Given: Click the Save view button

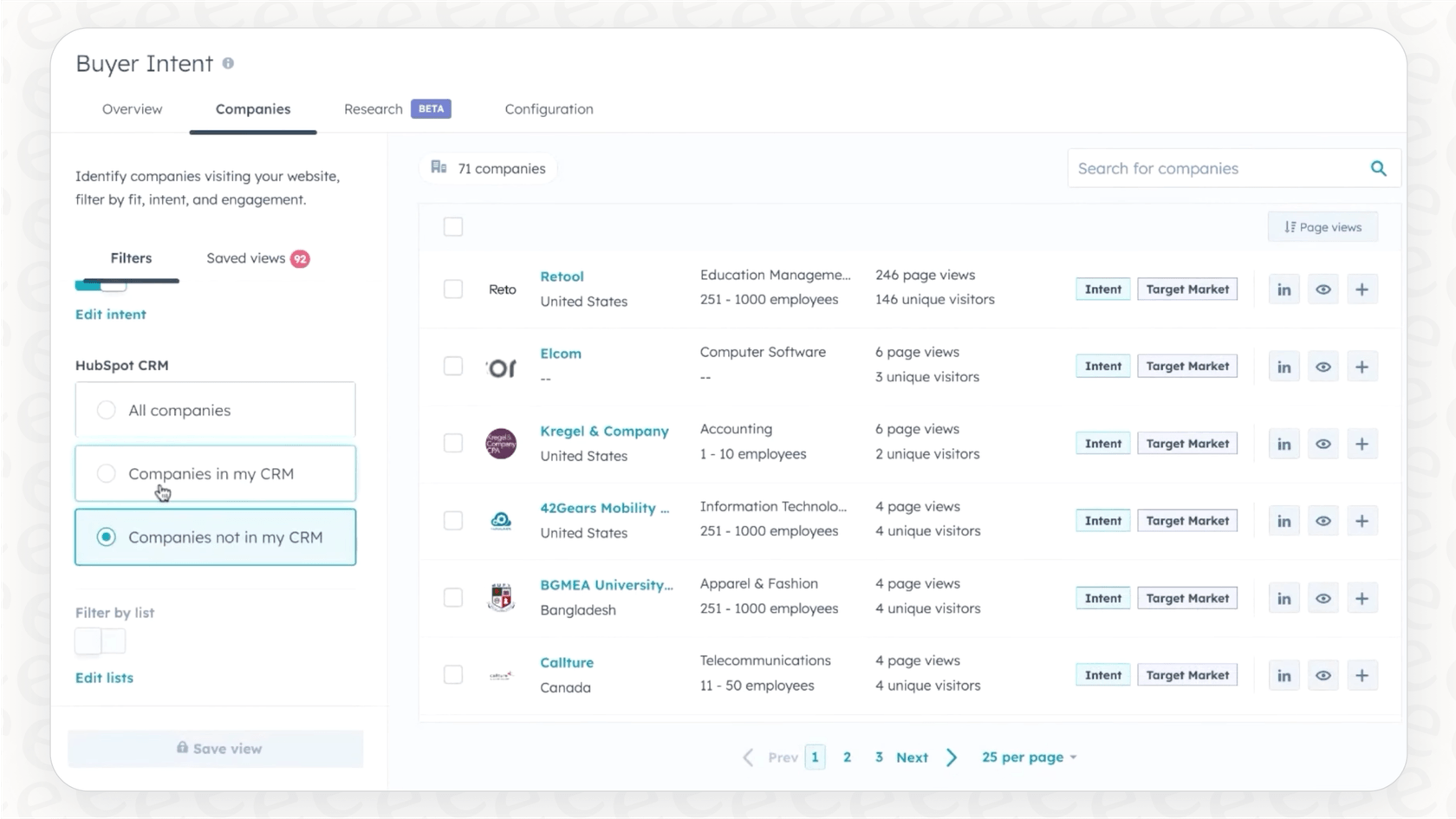Looking at the screenshot, I should (x=215, y=748).
